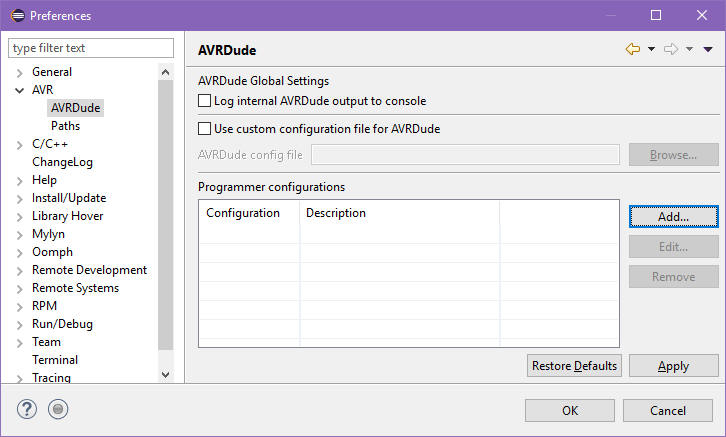The height and width of the screenshot is (437, 726).
Task: Click the round record icon beside Help
Action: pos(58,408)
